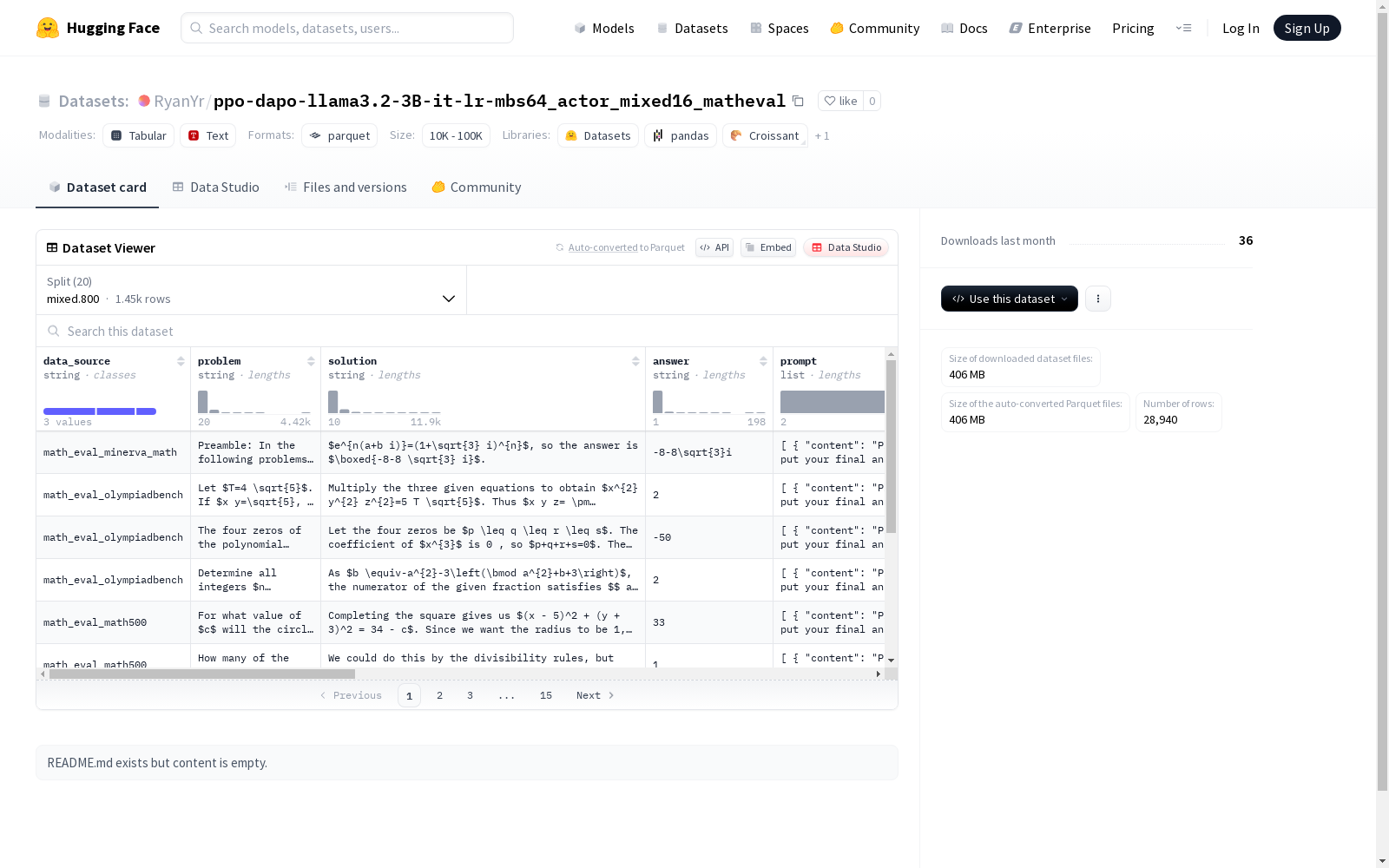Select the Text modality tag
Screen dimensions: 1389x868
(x=208, y=135)
